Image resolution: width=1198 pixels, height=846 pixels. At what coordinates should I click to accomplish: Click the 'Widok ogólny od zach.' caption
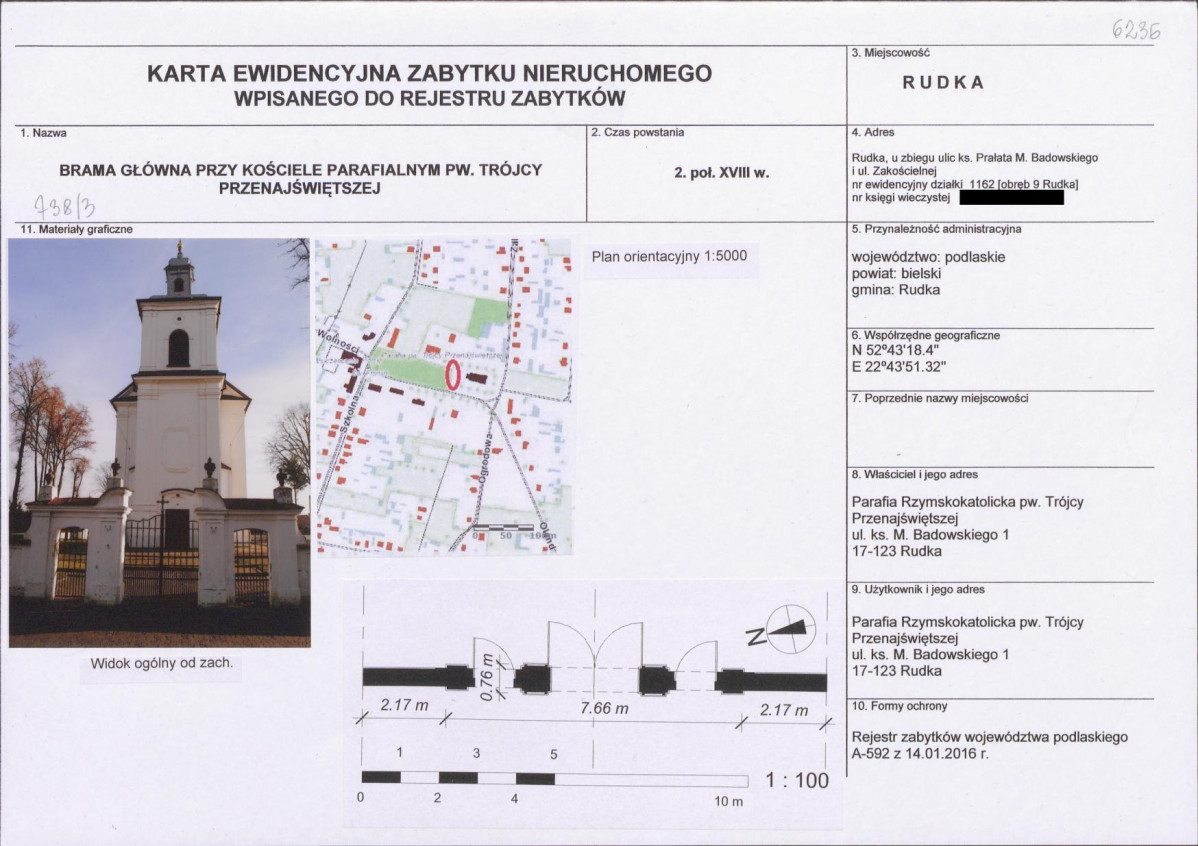160,663
